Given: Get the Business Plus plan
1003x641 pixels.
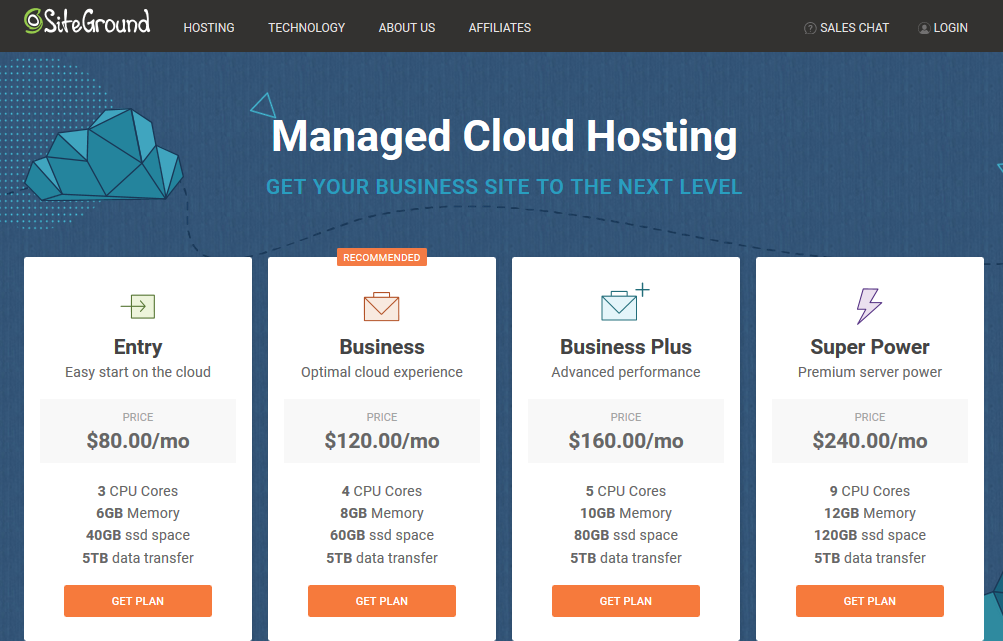Looking at the screenshot, I should 626,601.
